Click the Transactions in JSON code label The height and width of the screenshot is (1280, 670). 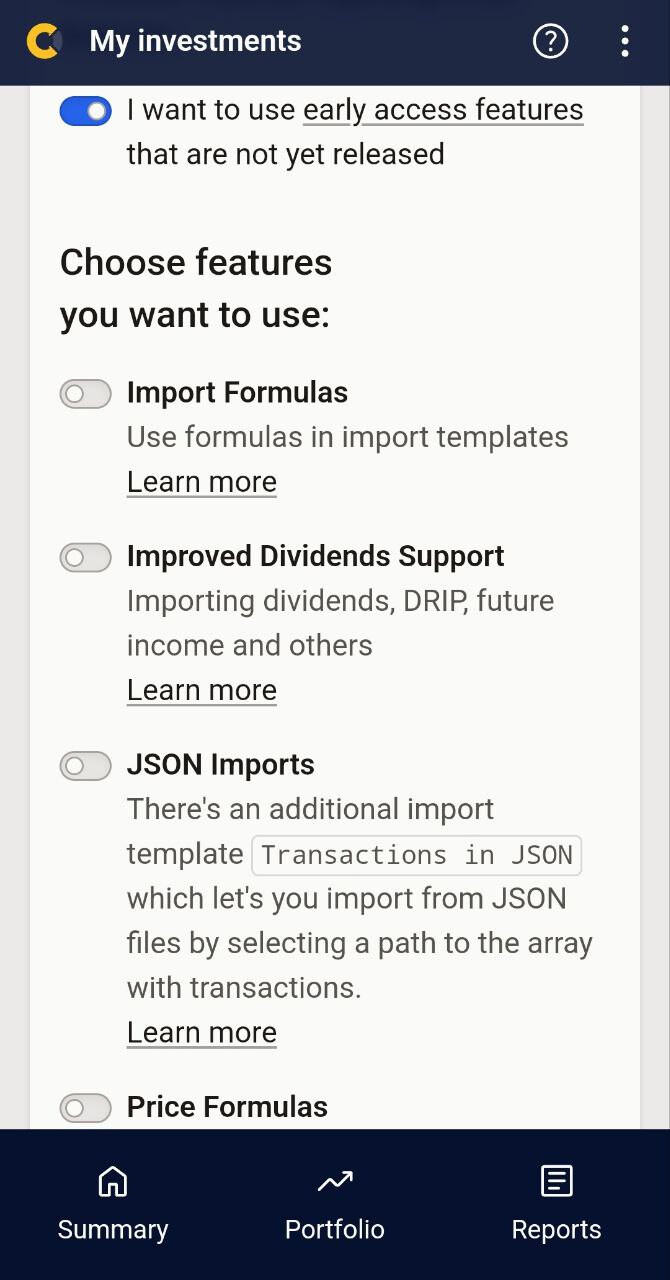(417, 855)
